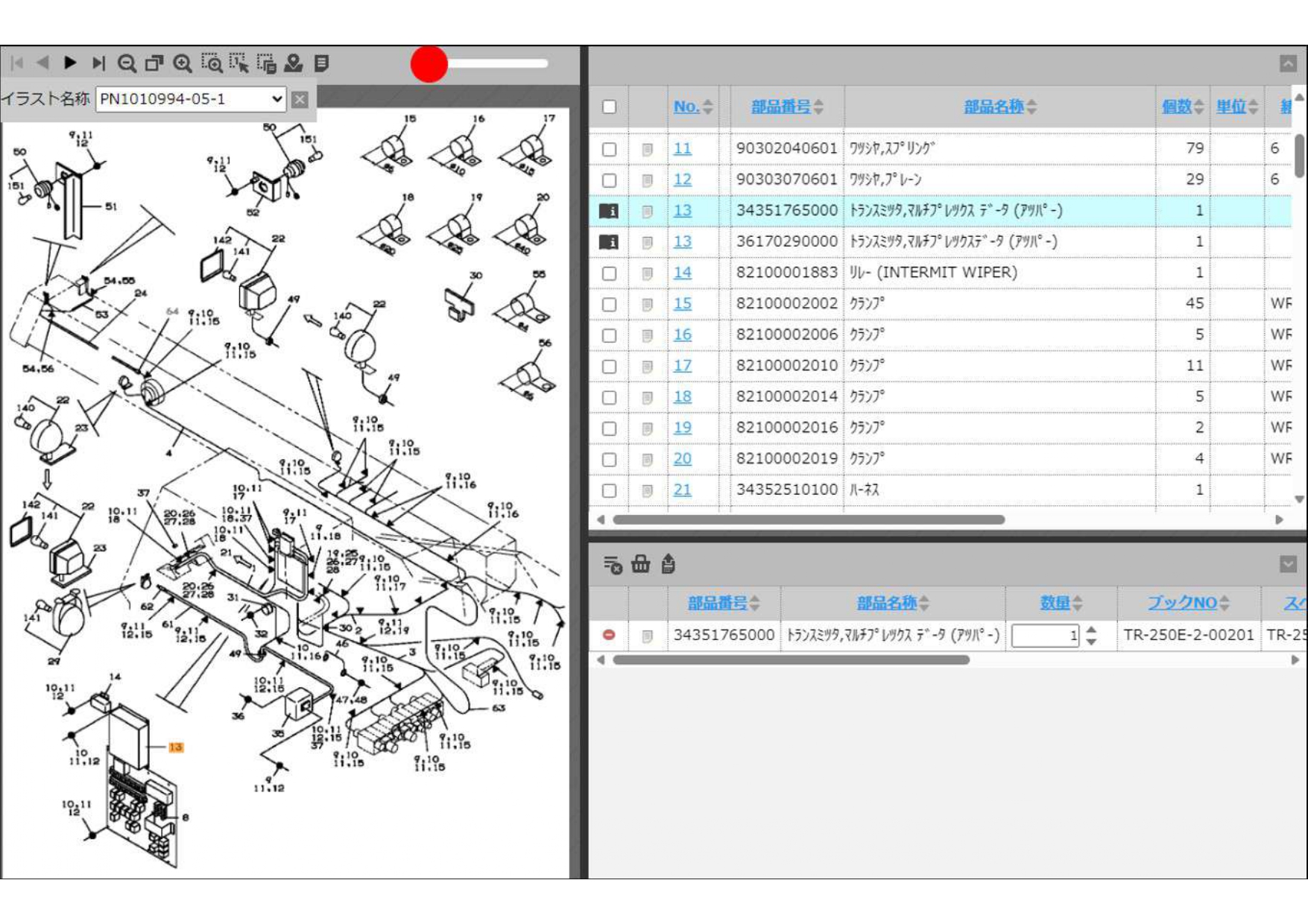
Task: Sort the parts list by 部品番号 column header
Action: [x=780, y=107]
